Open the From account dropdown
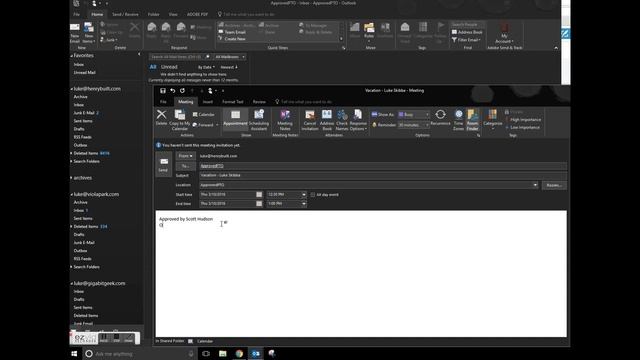Screen dimensions: 640x360 [x=186, y=156]
